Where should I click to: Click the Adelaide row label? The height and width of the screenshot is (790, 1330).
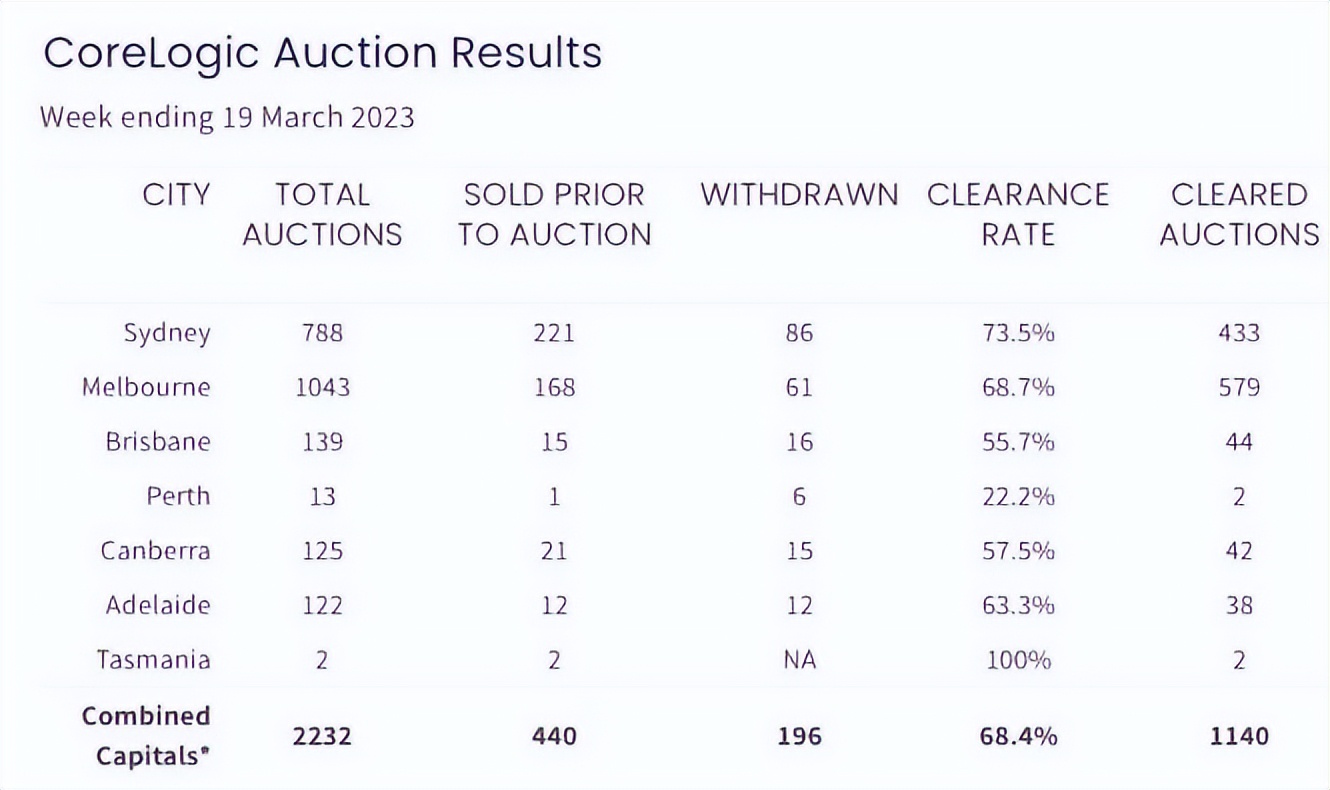click(158, 605)
